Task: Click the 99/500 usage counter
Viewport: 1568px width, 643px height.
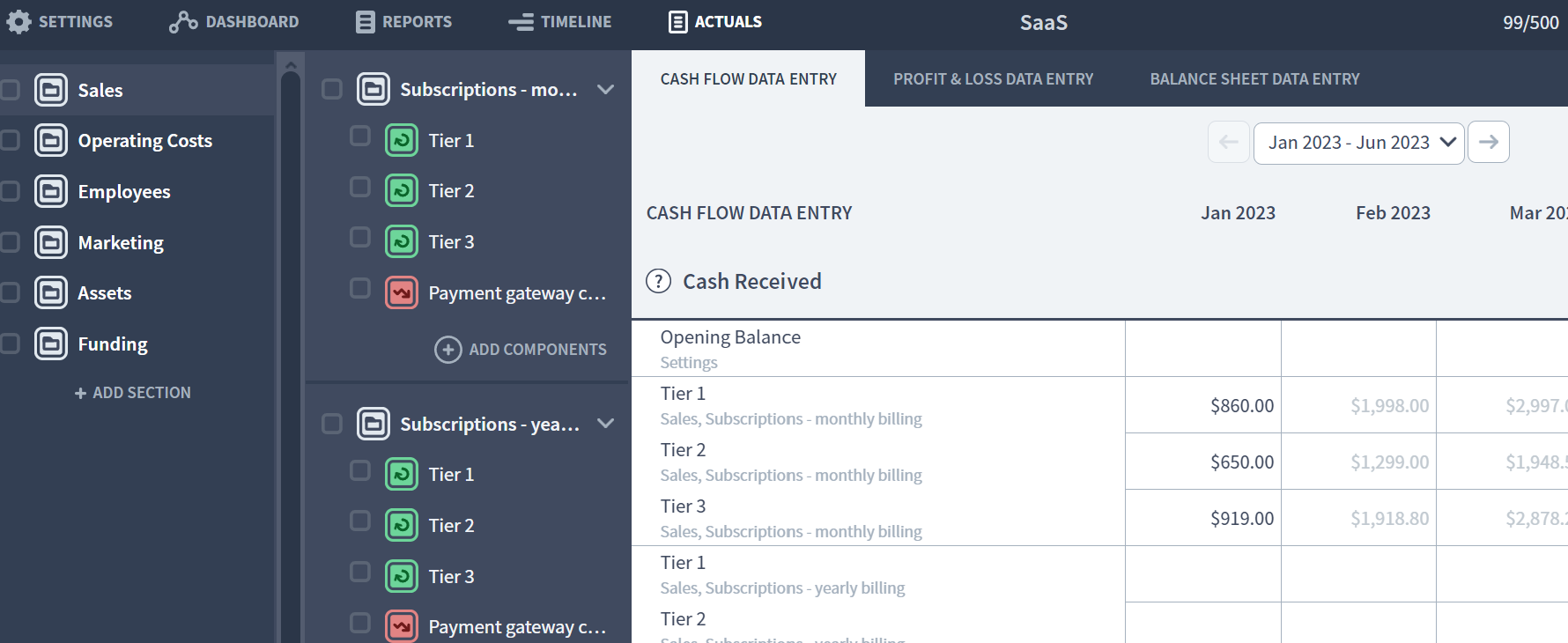Action: (1531, 23)
